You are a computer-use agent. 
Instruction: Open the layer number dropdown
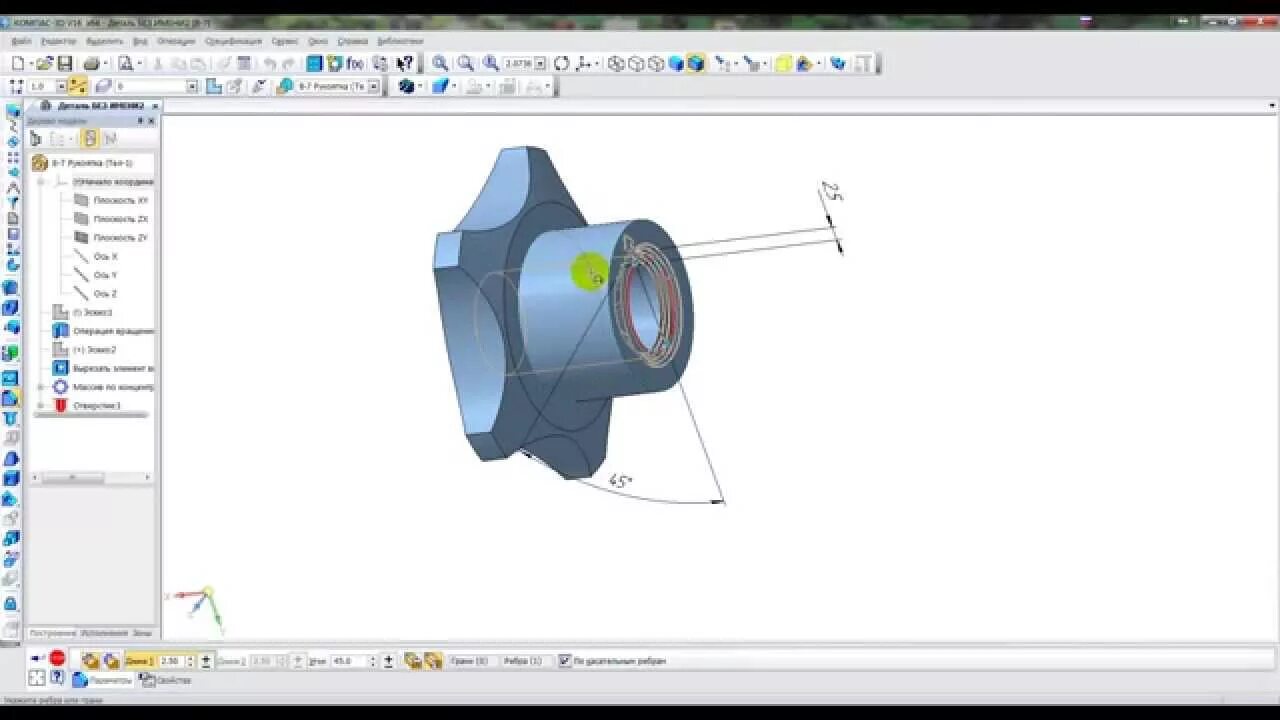pos(193,87)
